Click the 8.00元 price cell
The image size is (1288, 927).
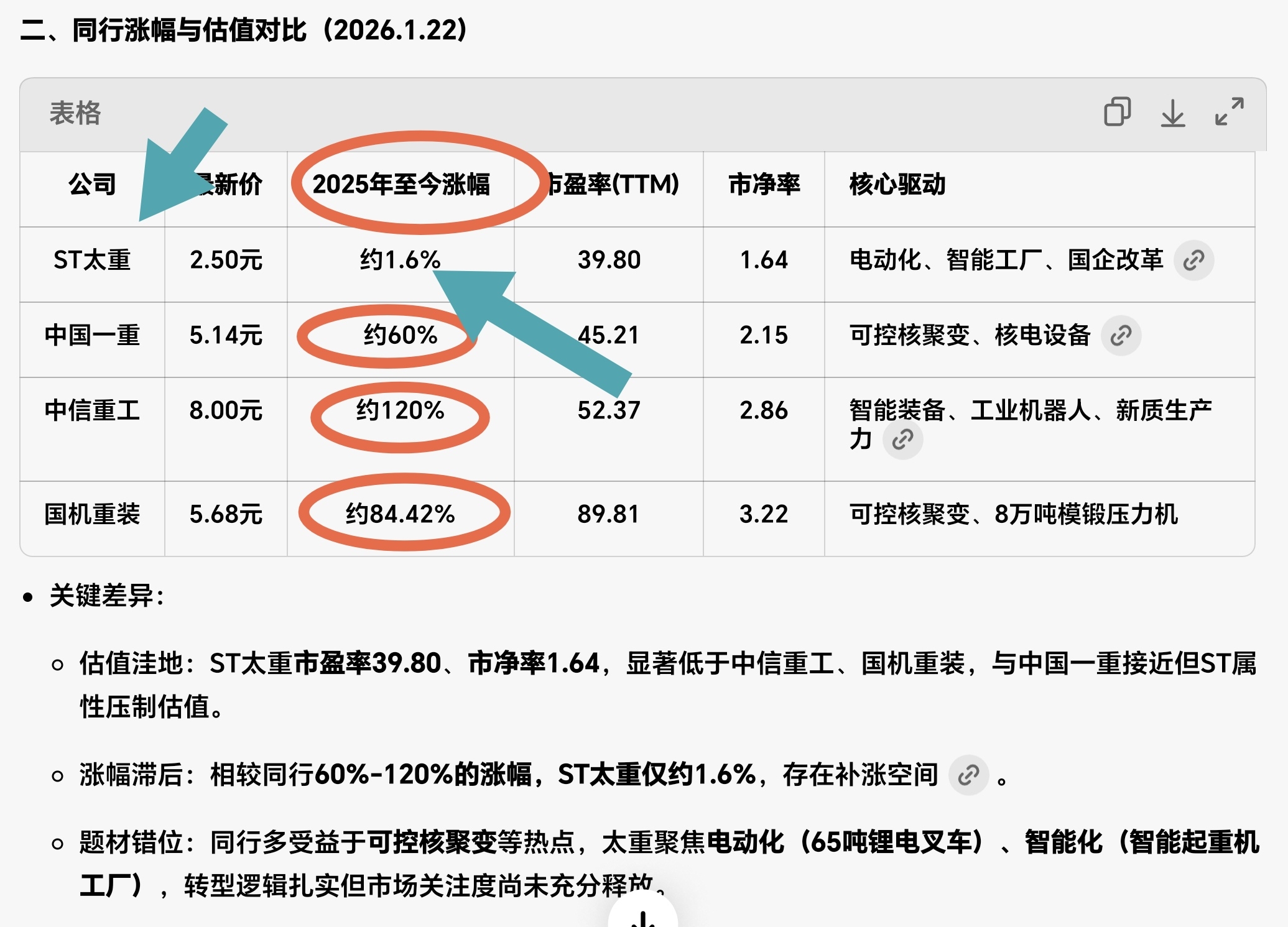coord(226,411)
